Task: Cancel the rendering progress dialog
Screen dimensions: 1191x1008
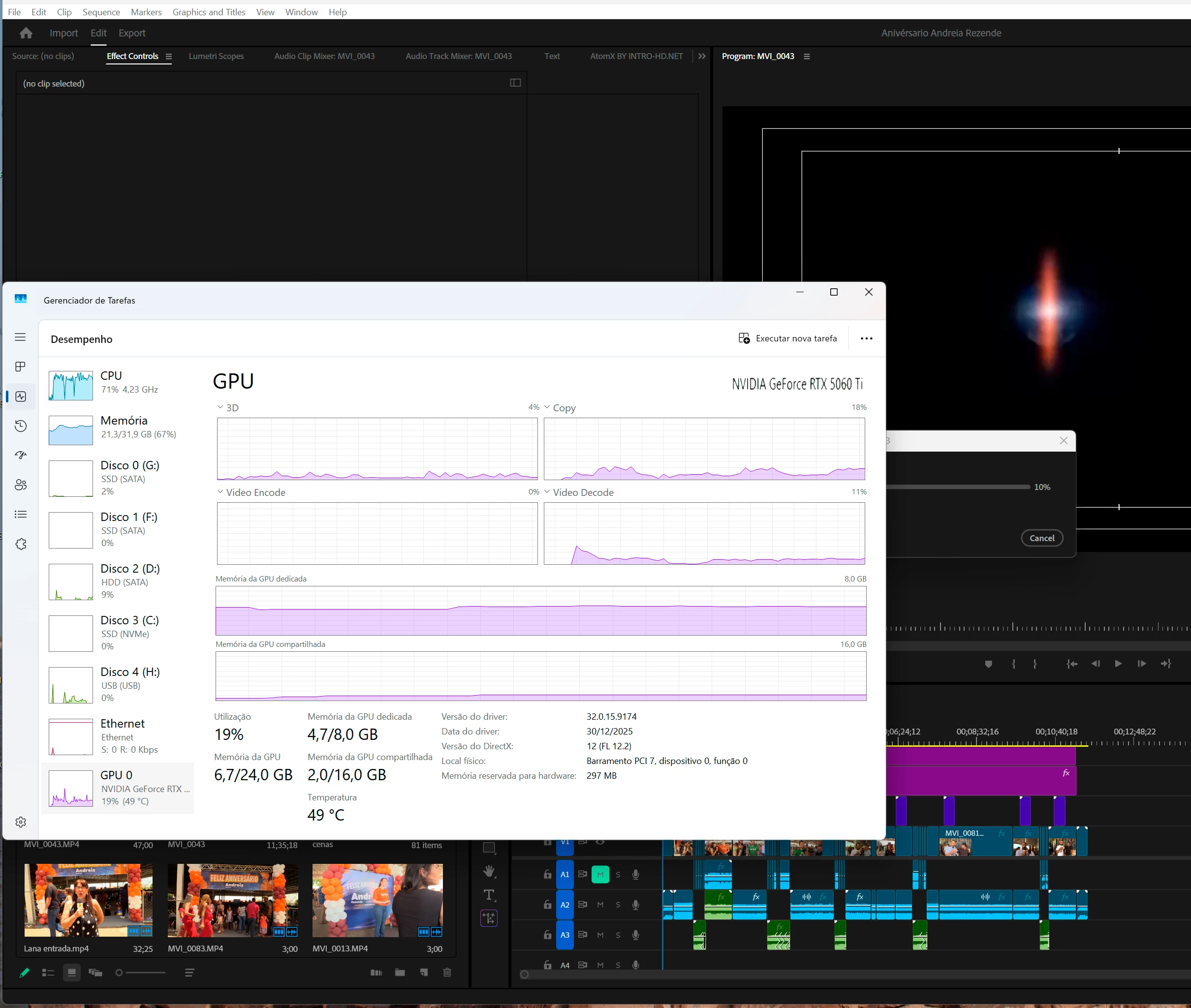Action: coord(1042,538)
